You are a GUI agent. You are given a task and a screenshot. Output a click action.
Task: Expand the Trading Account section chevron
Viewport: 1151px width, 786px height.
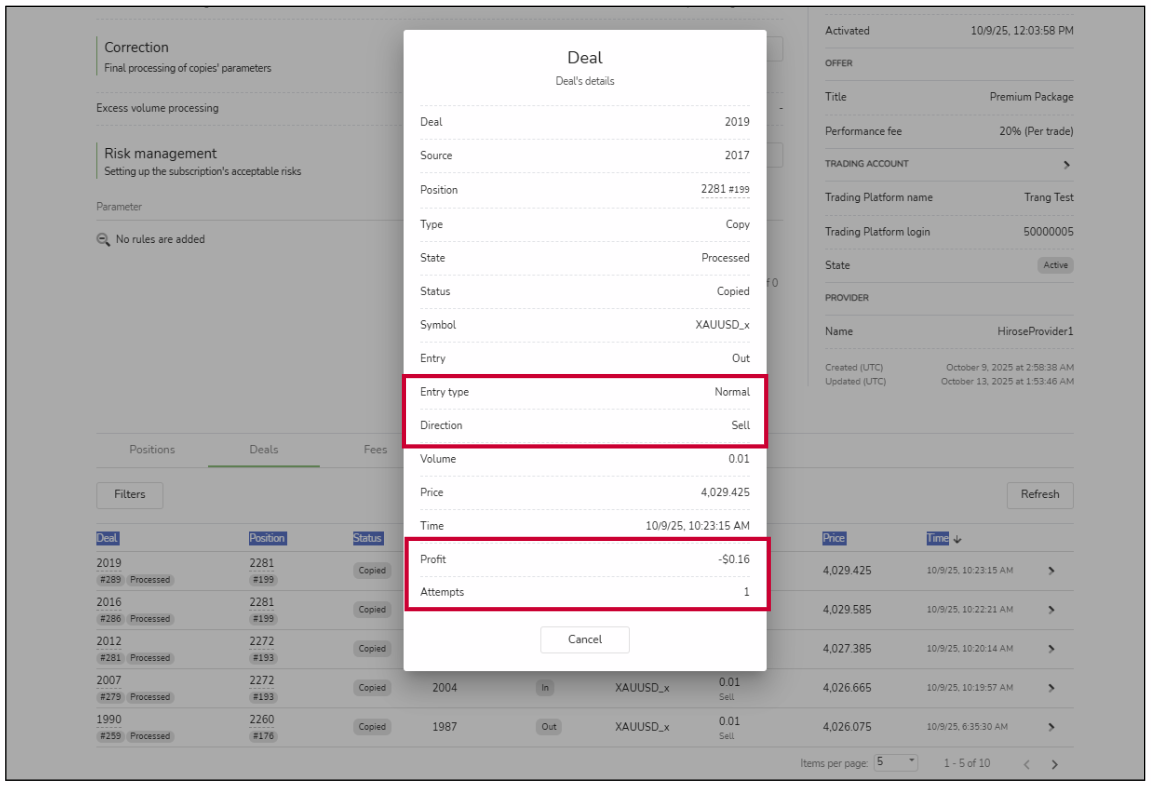(x=1066, y=164)
